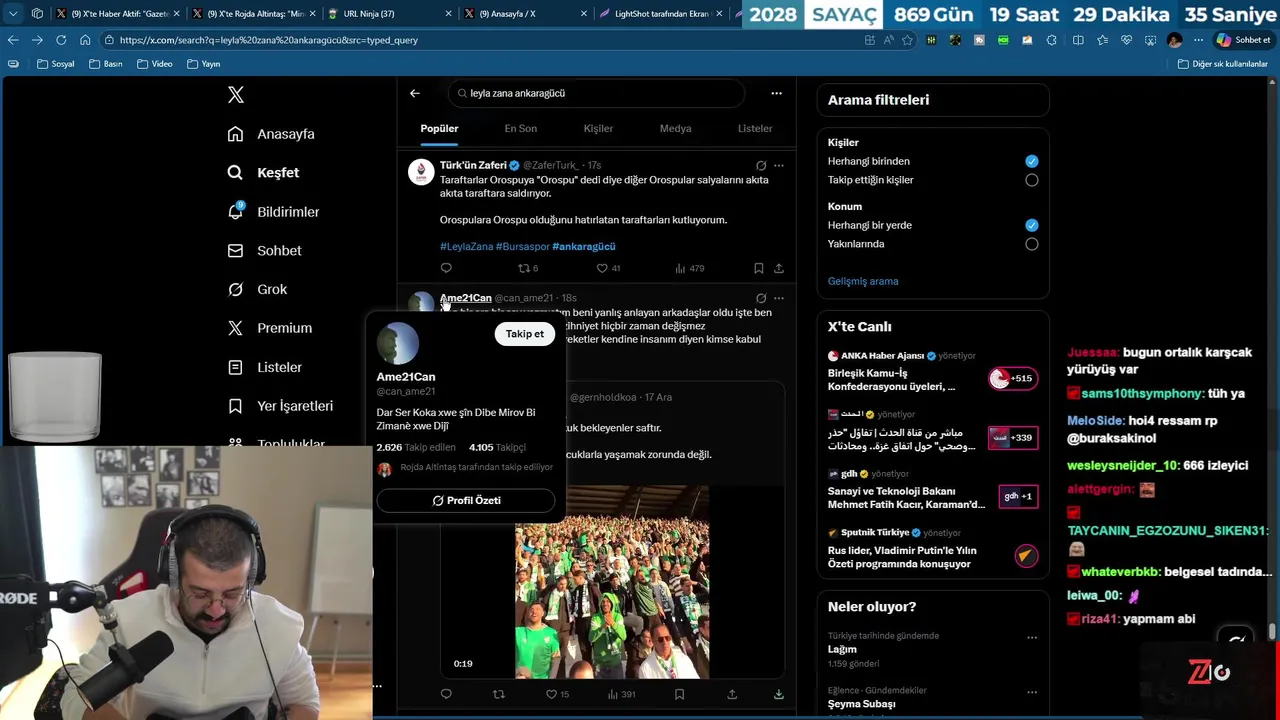Switch to Popüler tab

[x=439, y=128]
